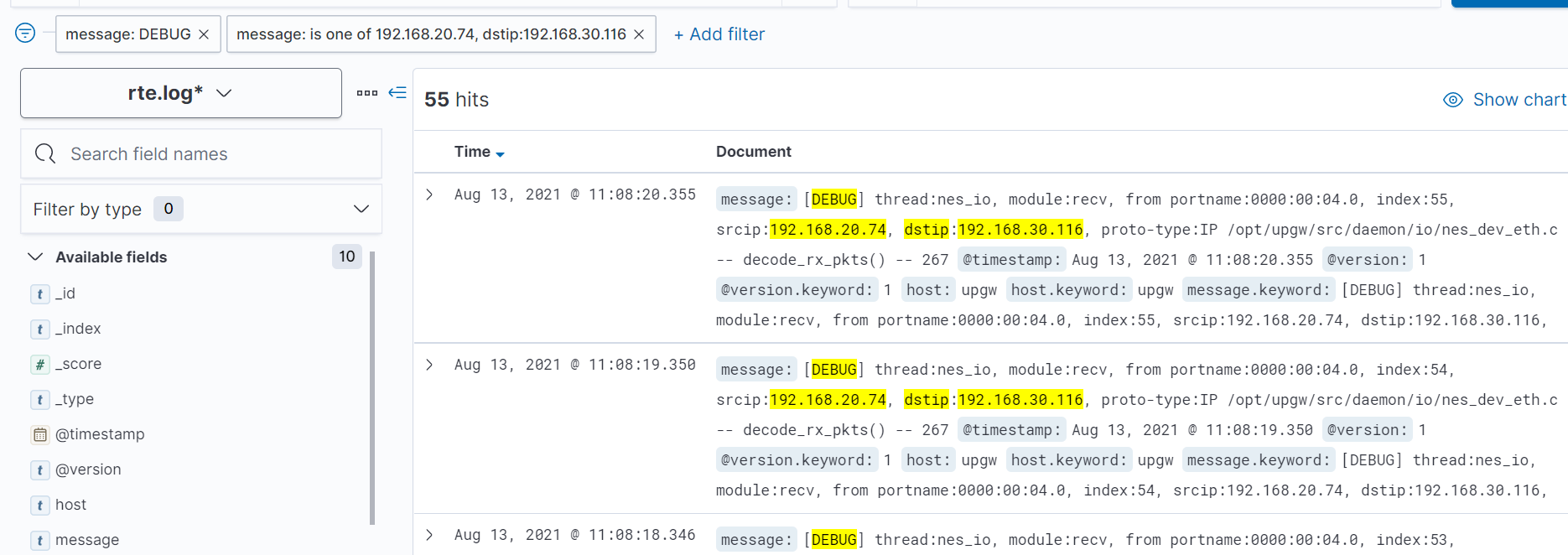Click highlighted DEBUG in the index:53 row
The width and height of the screenshot is (1568, 555).
coord(833,540)
